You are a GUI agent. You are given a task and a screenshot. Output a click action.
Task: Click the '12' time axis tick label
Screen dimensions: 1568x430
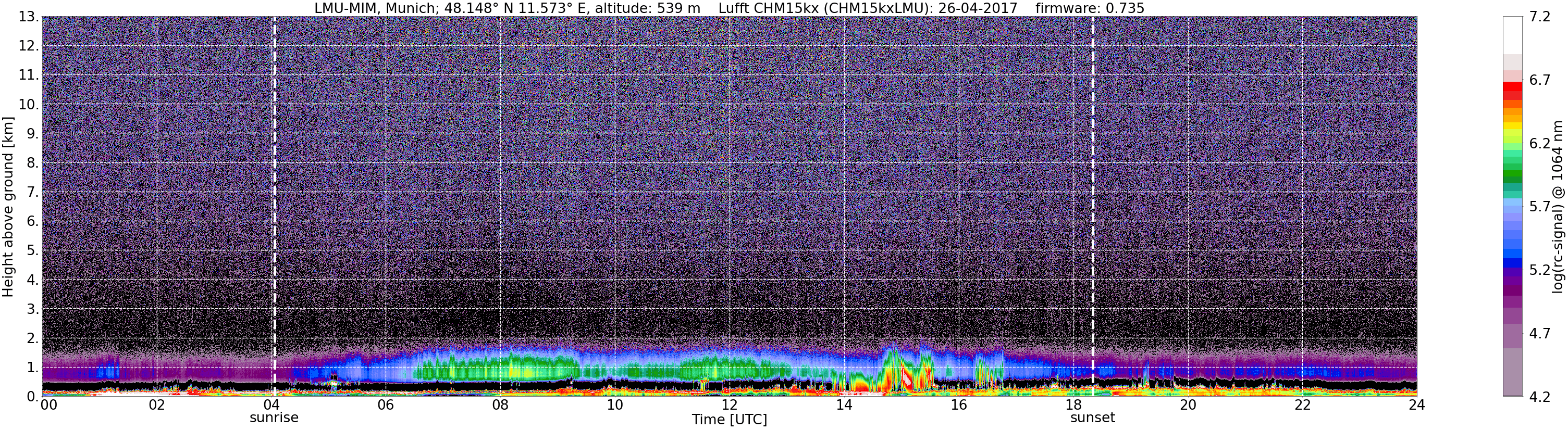(x=729, y=405)
